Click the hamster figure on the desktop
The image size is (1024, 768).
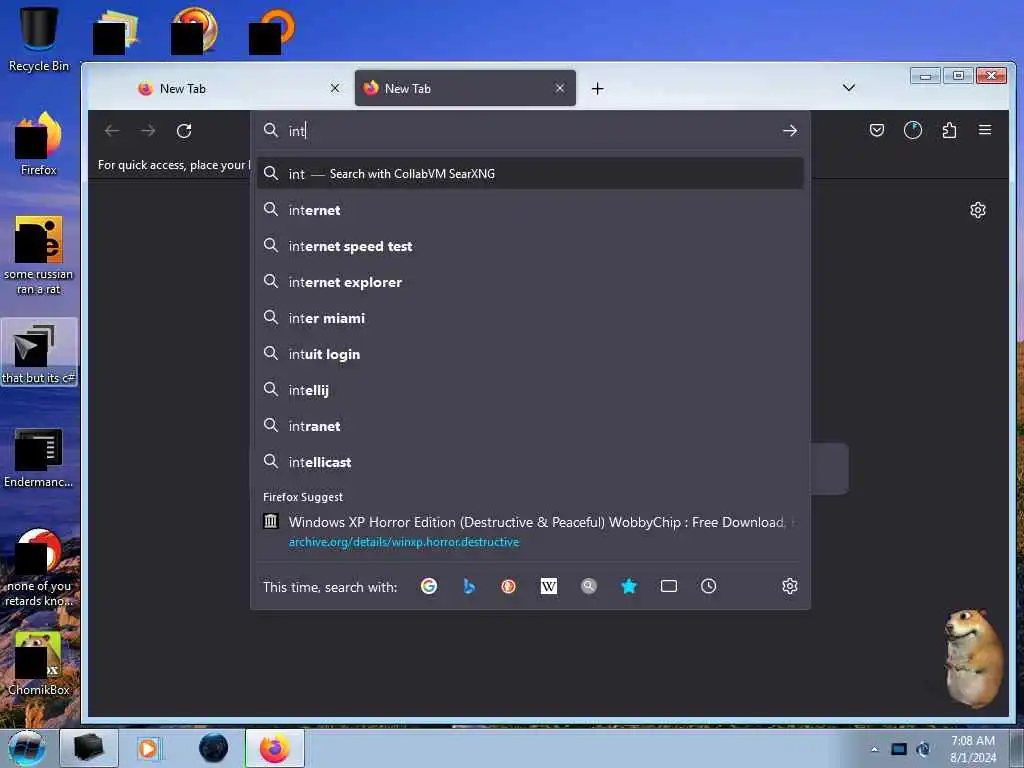973,658
